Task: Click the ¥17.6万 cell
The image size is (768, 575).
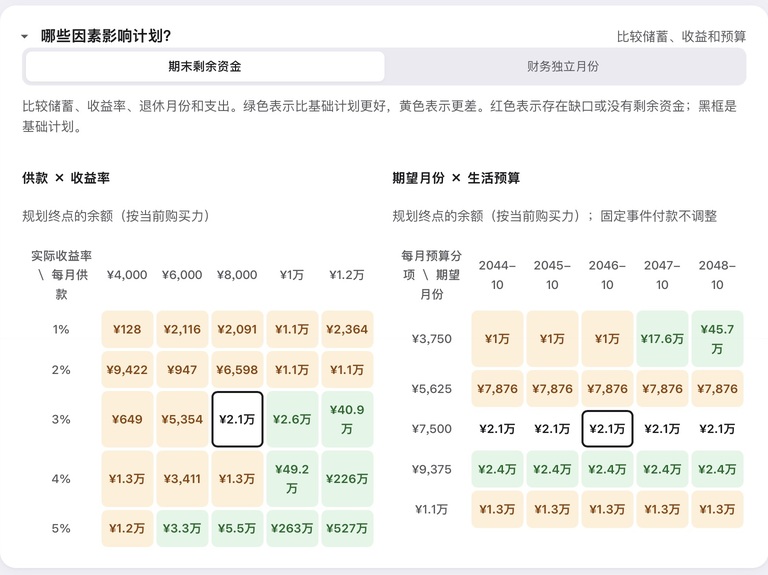Action: (x=662, y=338)
